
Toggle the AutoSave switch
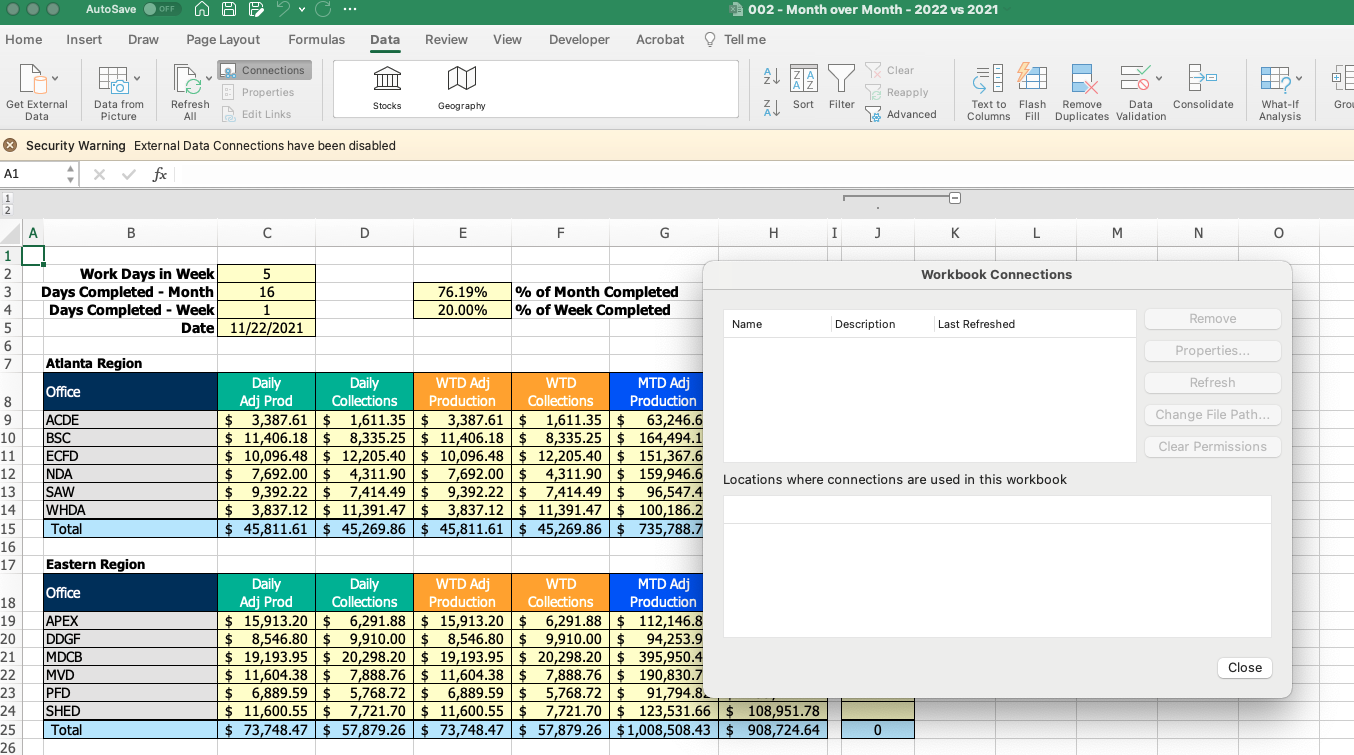click(x=161, y=9)
